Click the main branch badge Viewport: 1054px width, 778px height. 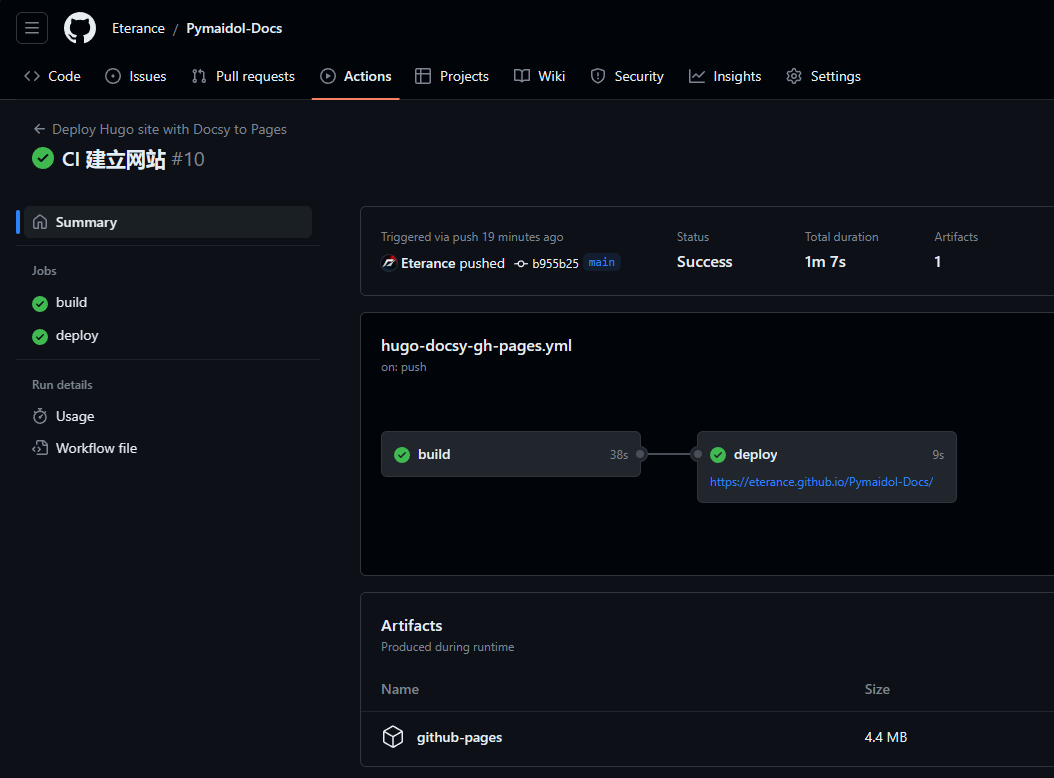602,262
